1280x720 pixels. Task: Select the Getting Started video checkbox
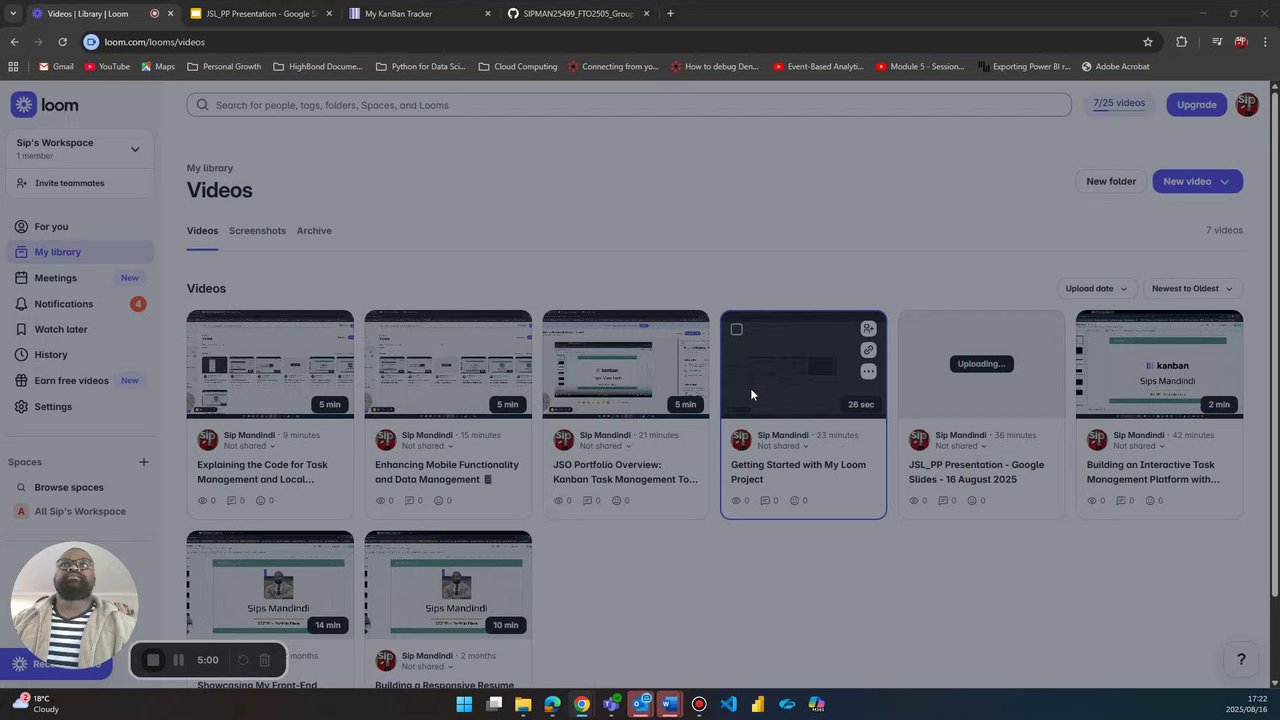[736, 329]
